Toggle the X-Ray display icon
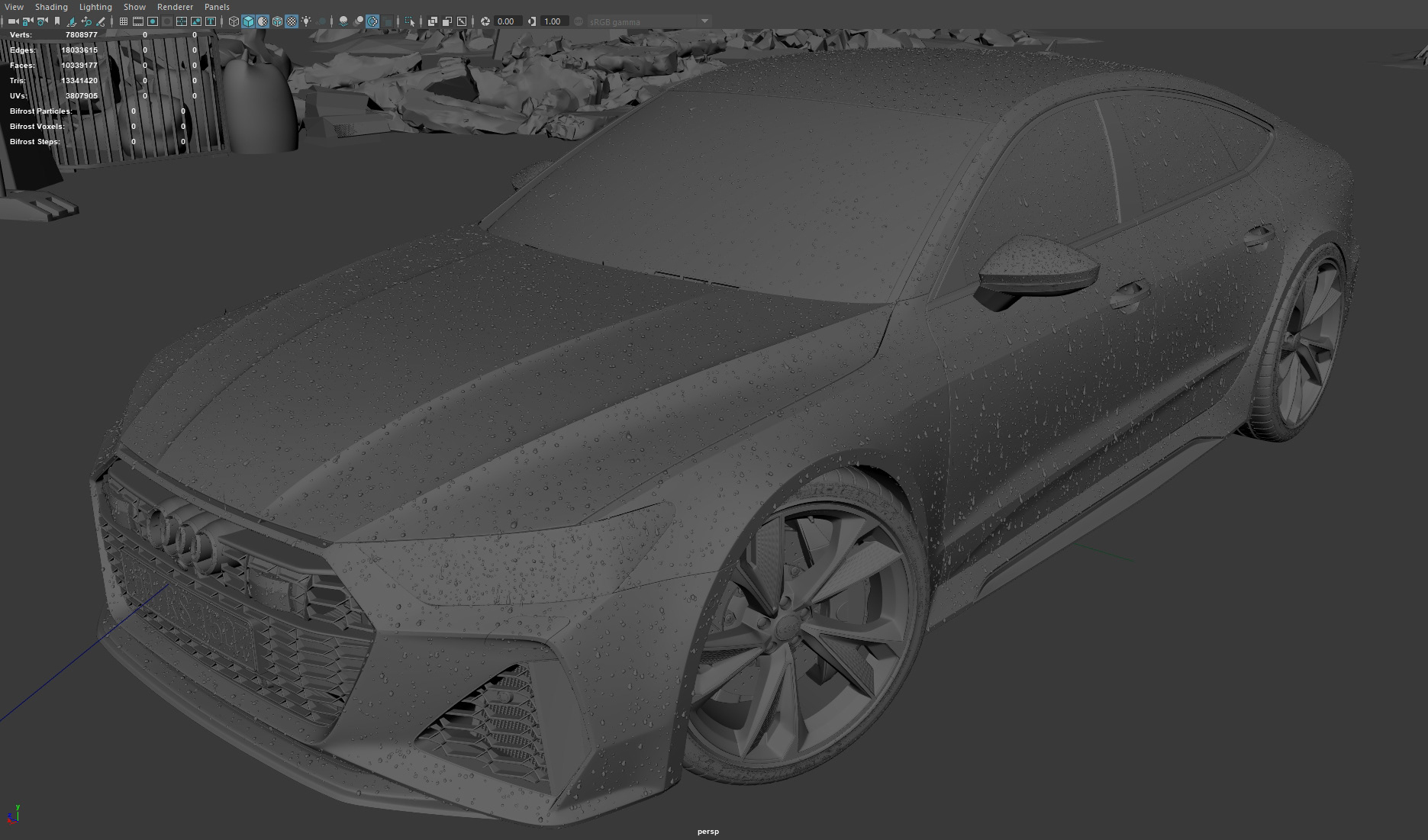Image resolution: width=1428 pixels, height=840 pixels. 433,21
